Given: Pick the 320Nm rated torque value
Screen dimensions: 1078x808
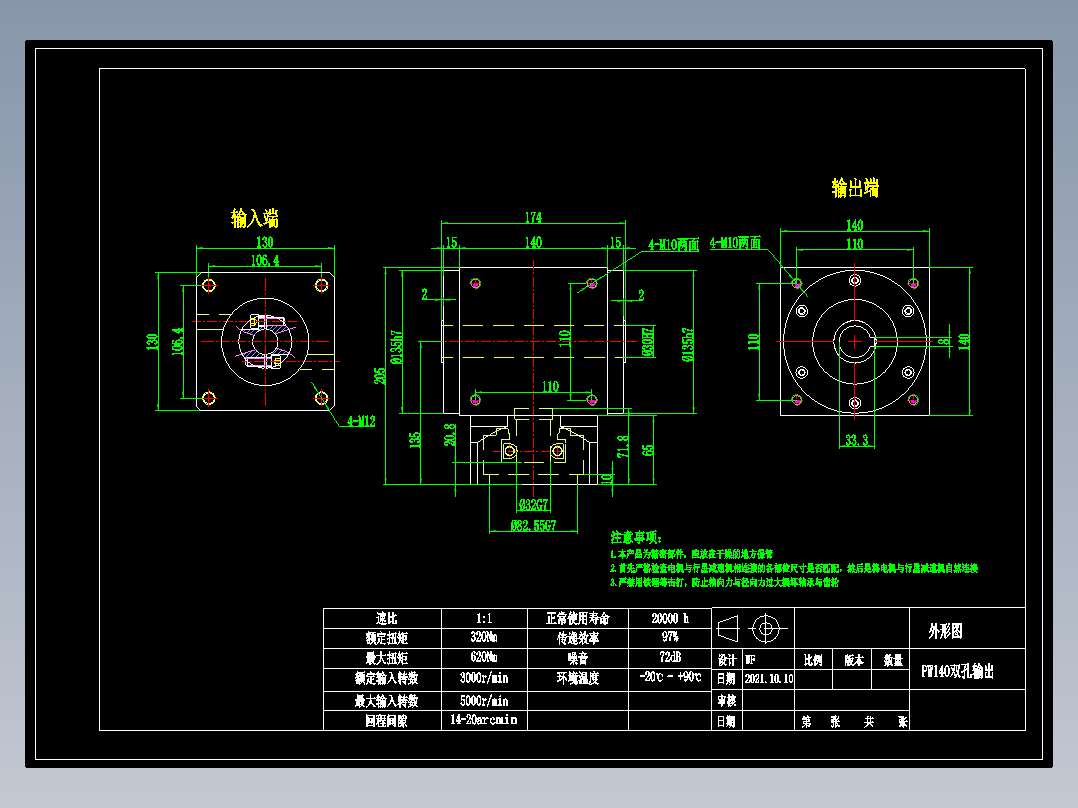Looking at the screenshot, I should coord(484,637).
